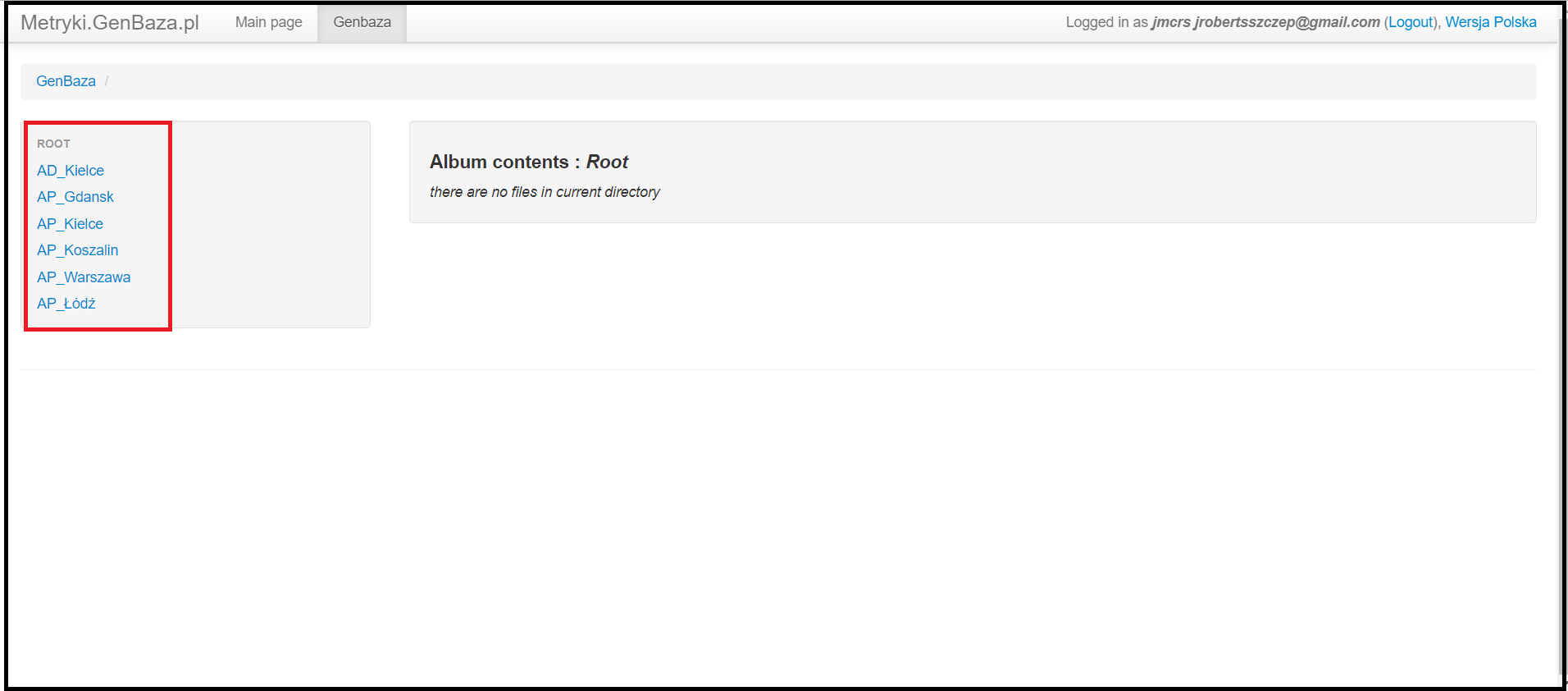Image resolution: width=1568 pixels, height=691 pixels.
Task: Open the AD_Kielce album
Action: tap(70, 171)
